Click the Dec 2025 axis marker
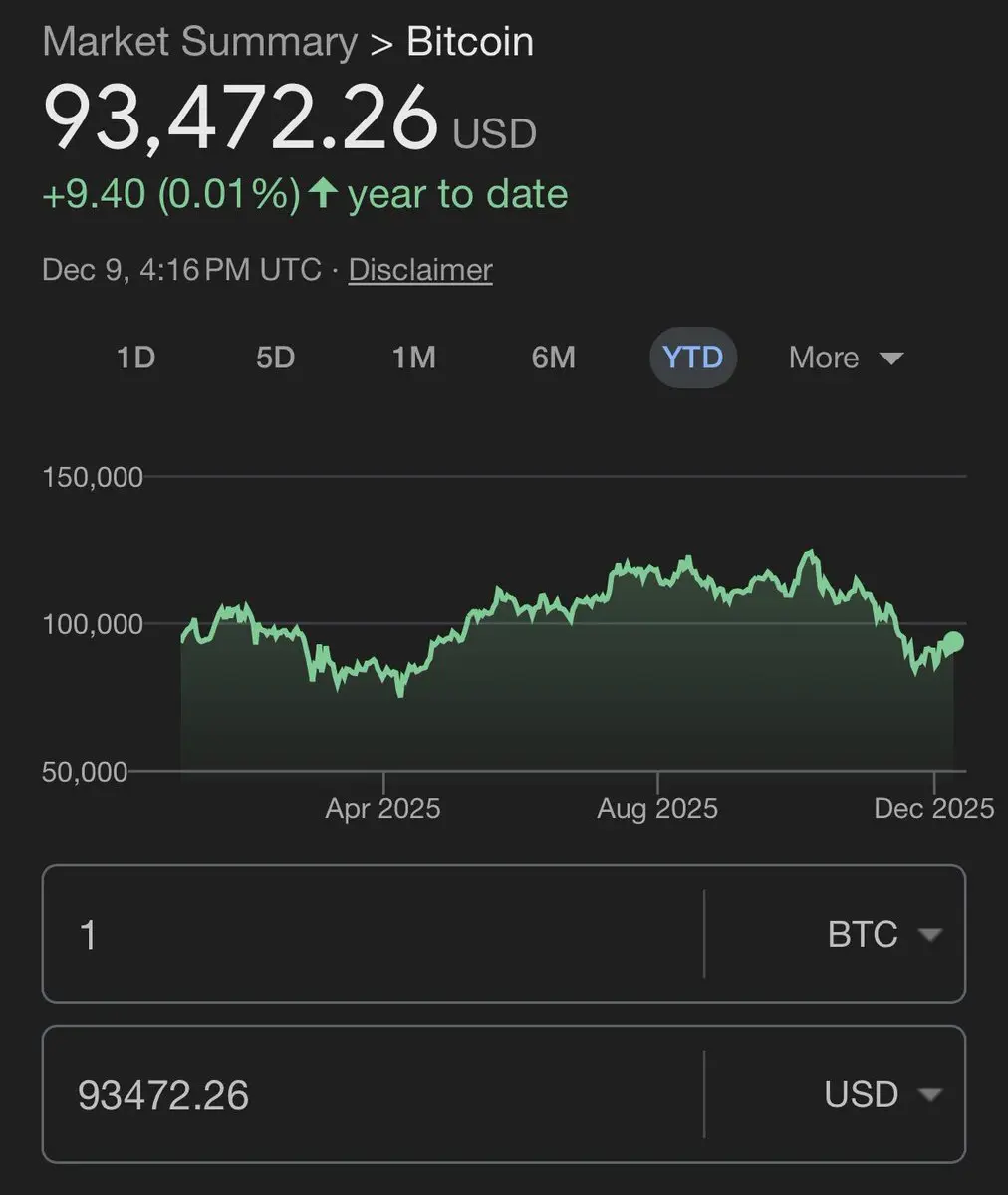Screen dimensions: 1008x1195 point(933,807)
